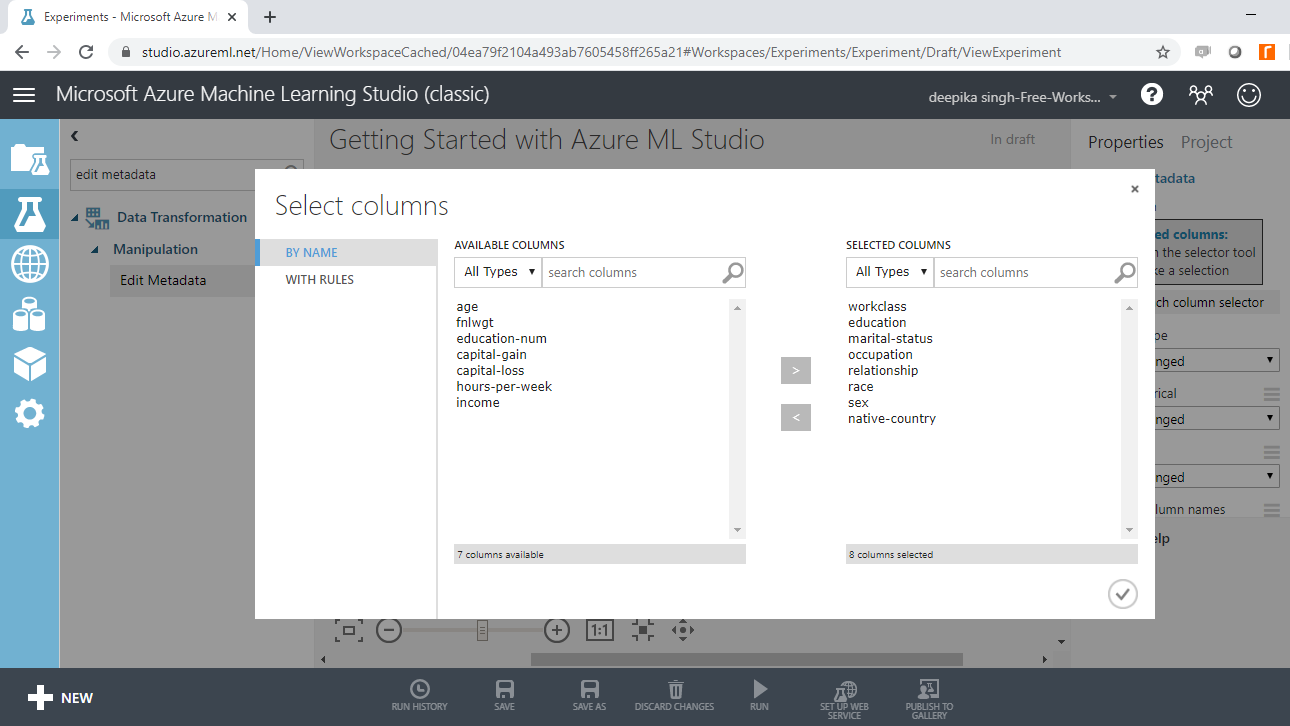Open the Properties pane tab

(x=1126, y=142)
